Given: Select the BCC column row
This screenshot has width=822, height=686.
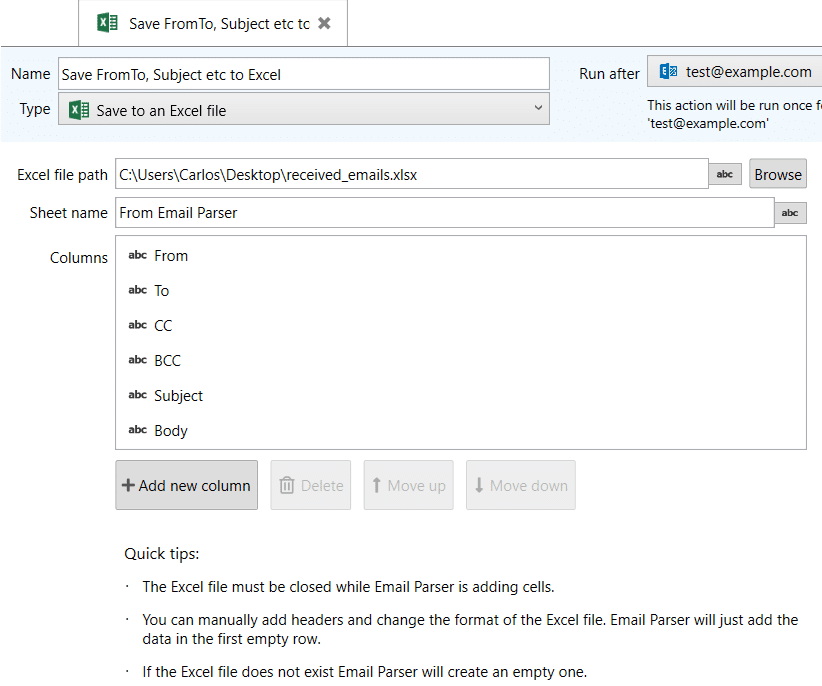Looking at the screenshot, I should (x=461, y=361).
